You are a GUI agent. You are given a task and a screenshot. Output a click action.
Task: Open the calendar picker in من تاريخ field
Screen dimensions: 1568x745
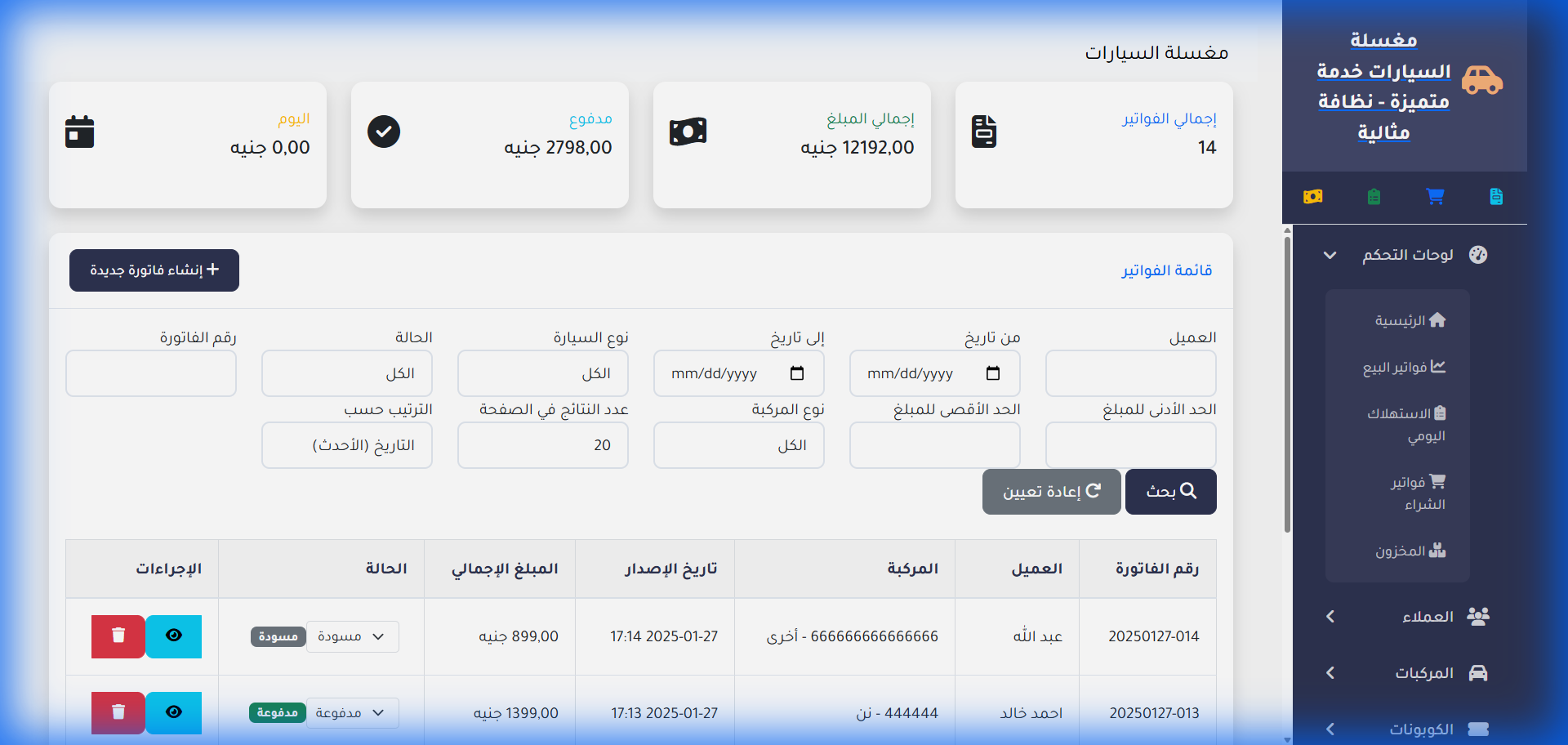pyautogui.click(x=993, y=373)
